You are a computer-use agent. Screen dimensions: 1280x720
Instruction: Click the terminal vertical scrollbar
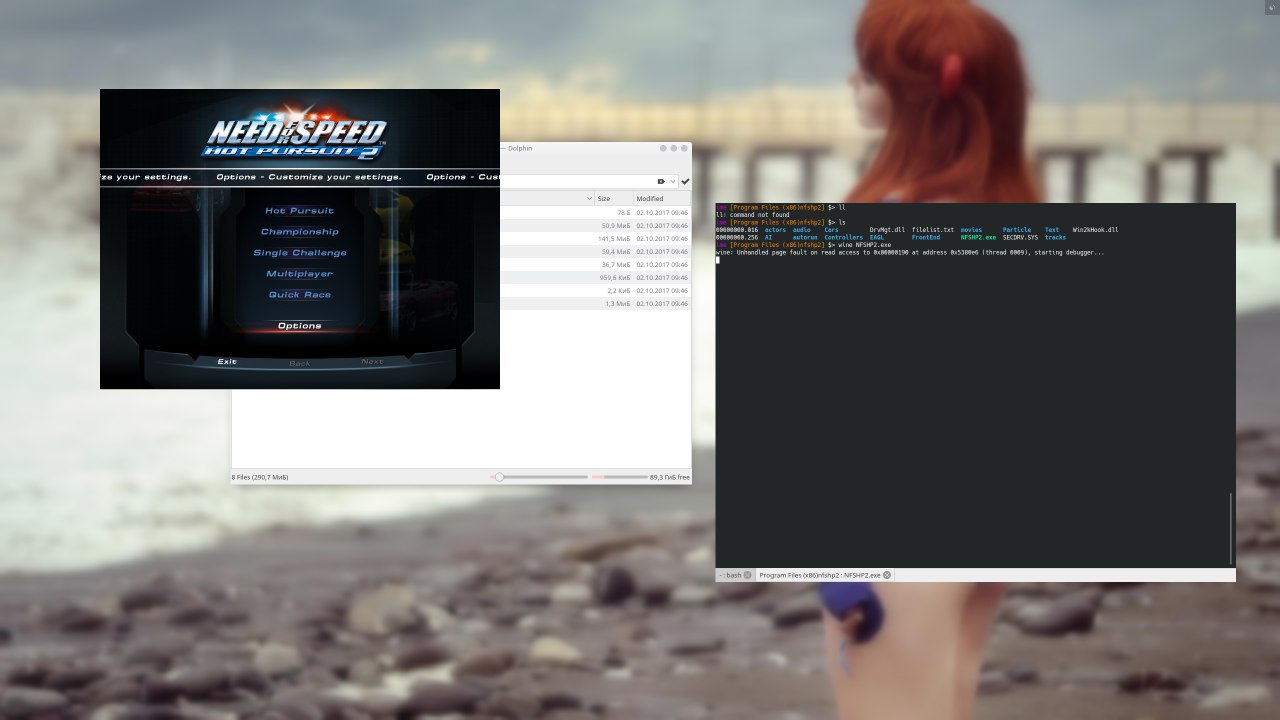pos(1232,528)
